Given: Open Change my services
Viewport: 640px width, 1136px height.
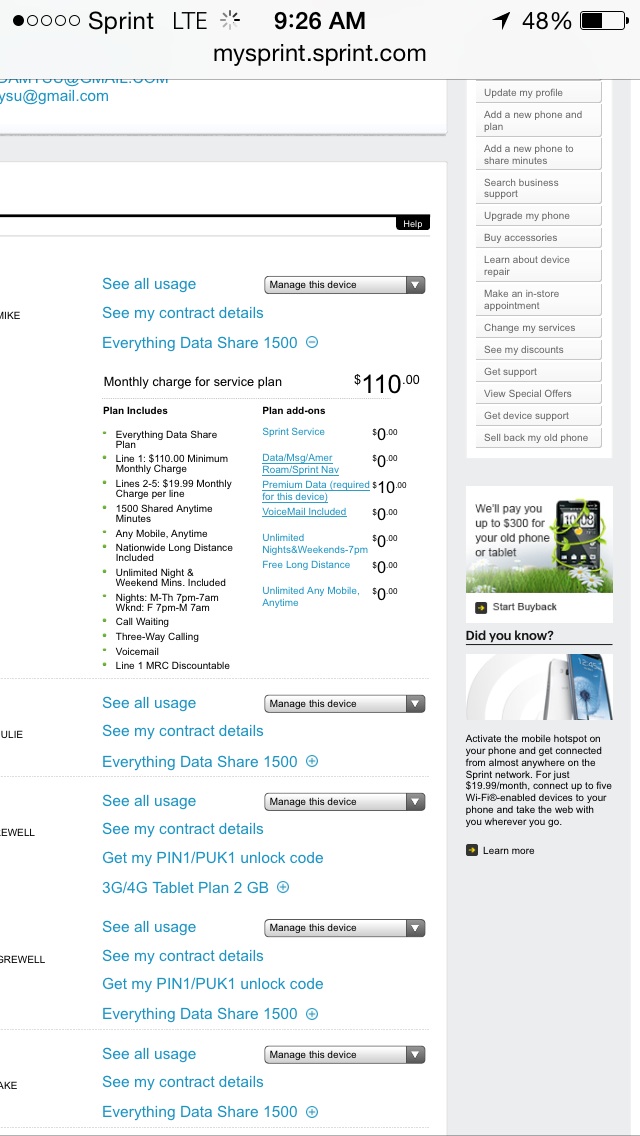Looking at the screenshot, I should click(539, 327).
